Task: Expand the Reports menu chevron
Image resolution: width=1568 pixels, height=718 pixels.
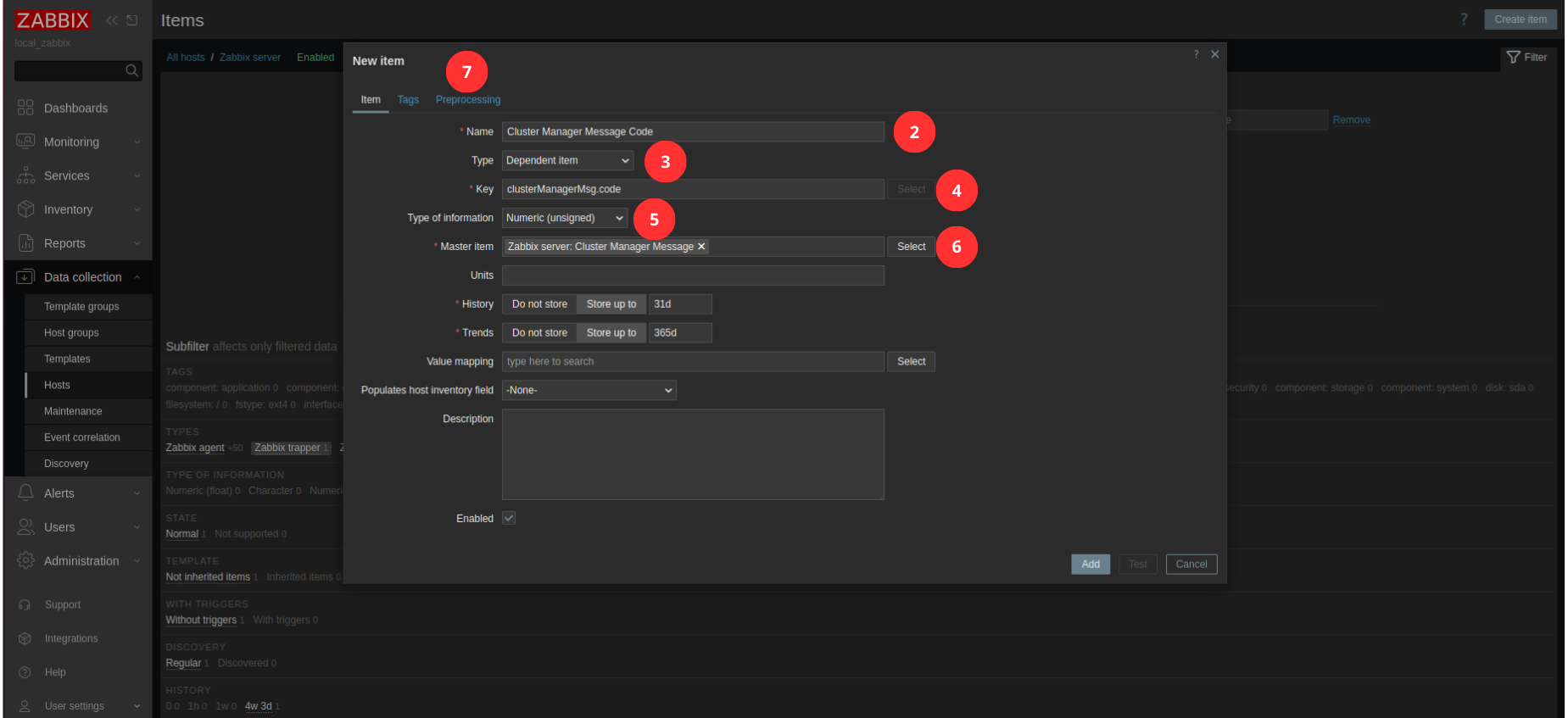Action: [x=137, y=244]
